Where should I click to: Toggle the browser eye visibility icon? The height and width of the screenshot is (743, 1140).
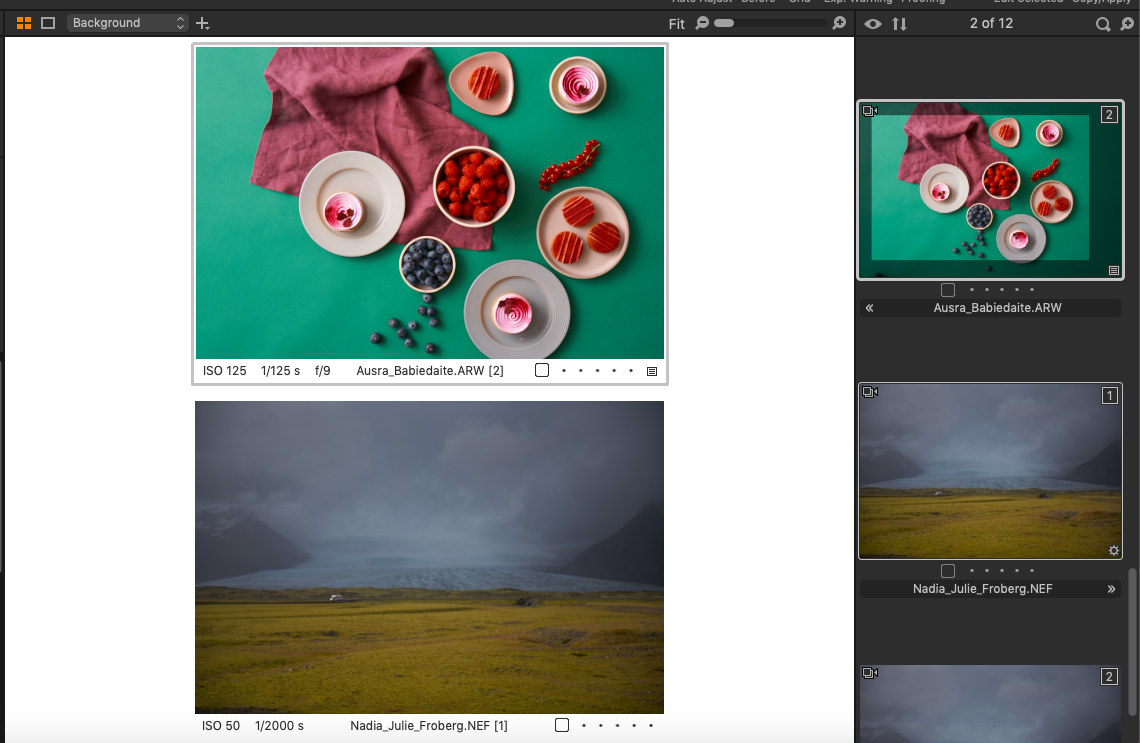click(x=873, y=24)
